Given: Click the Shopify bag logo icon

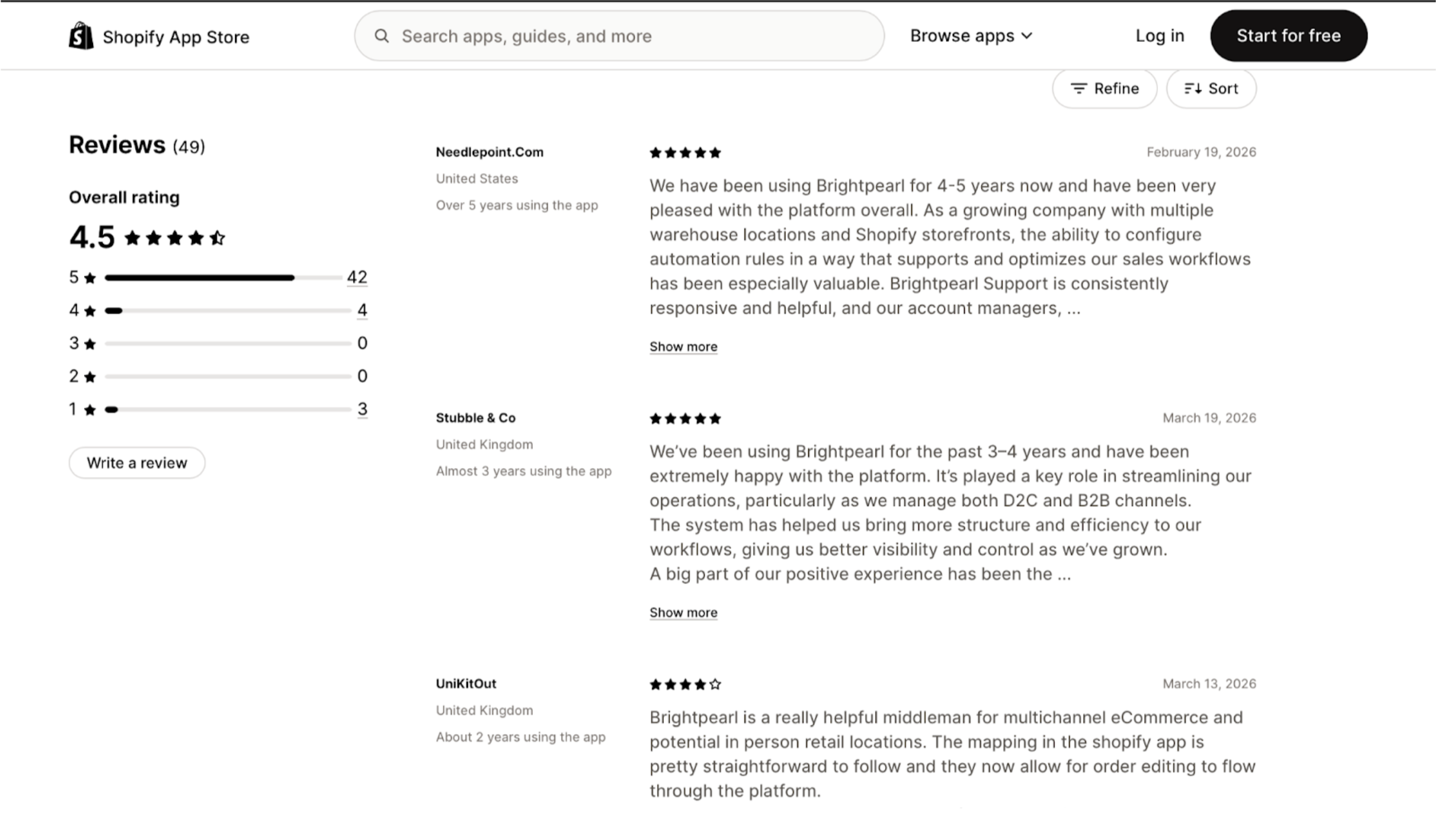Looking at the screenshot, I should [81, 36].
